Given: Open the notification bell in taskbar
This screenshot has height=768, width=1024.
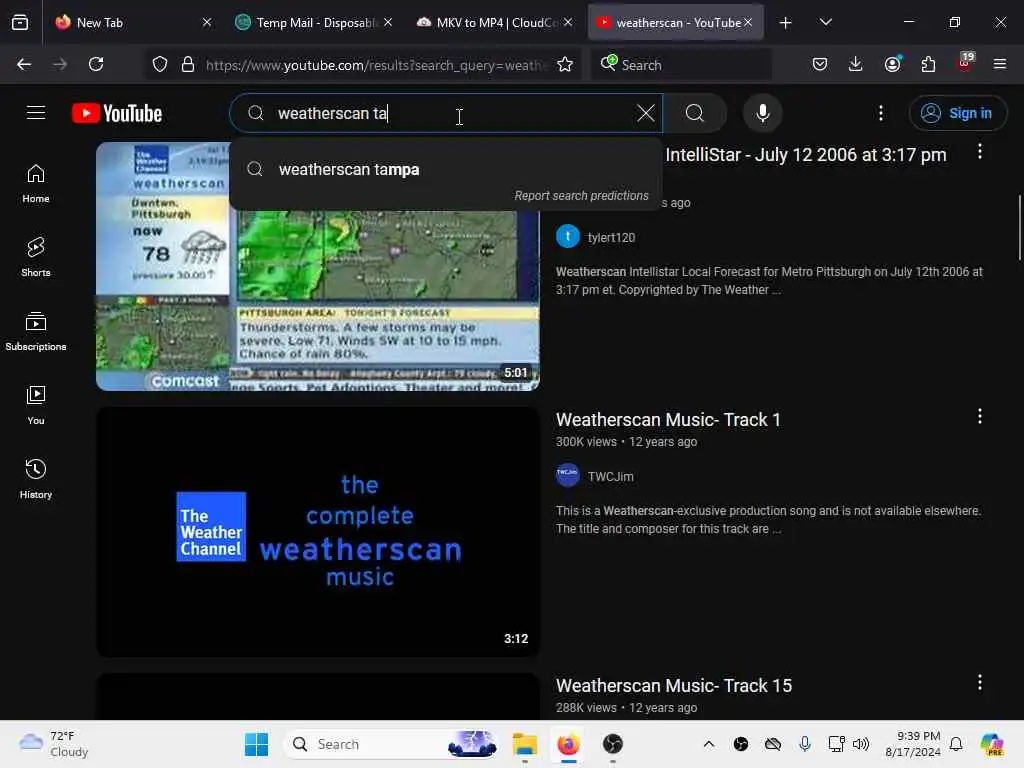Looking at the screenshot, I should 956,744.
